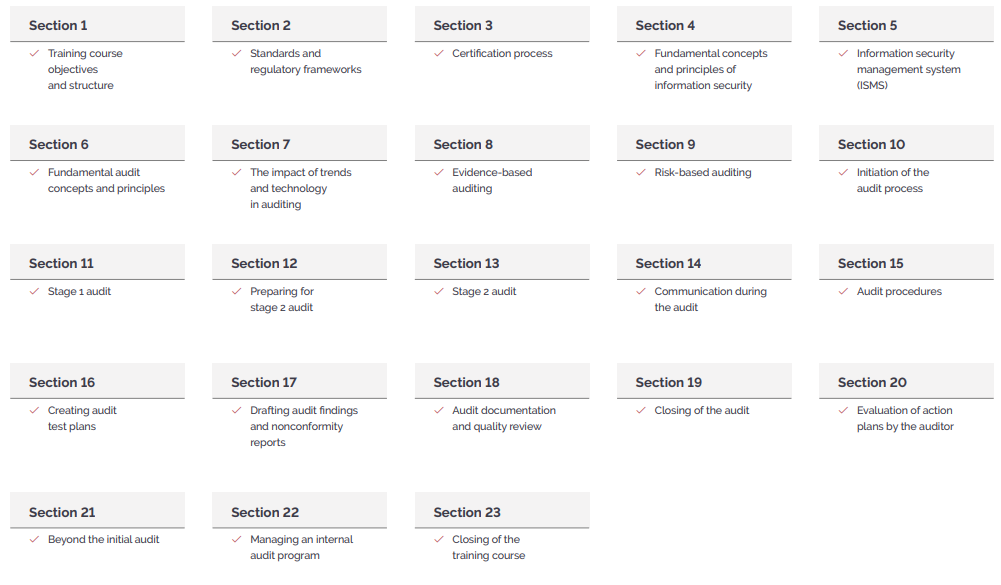Click Standards and regulatory frameworks text
The height and width of the screenshot is (585, 1001).
pyautogui.click(x=306, y=61)
